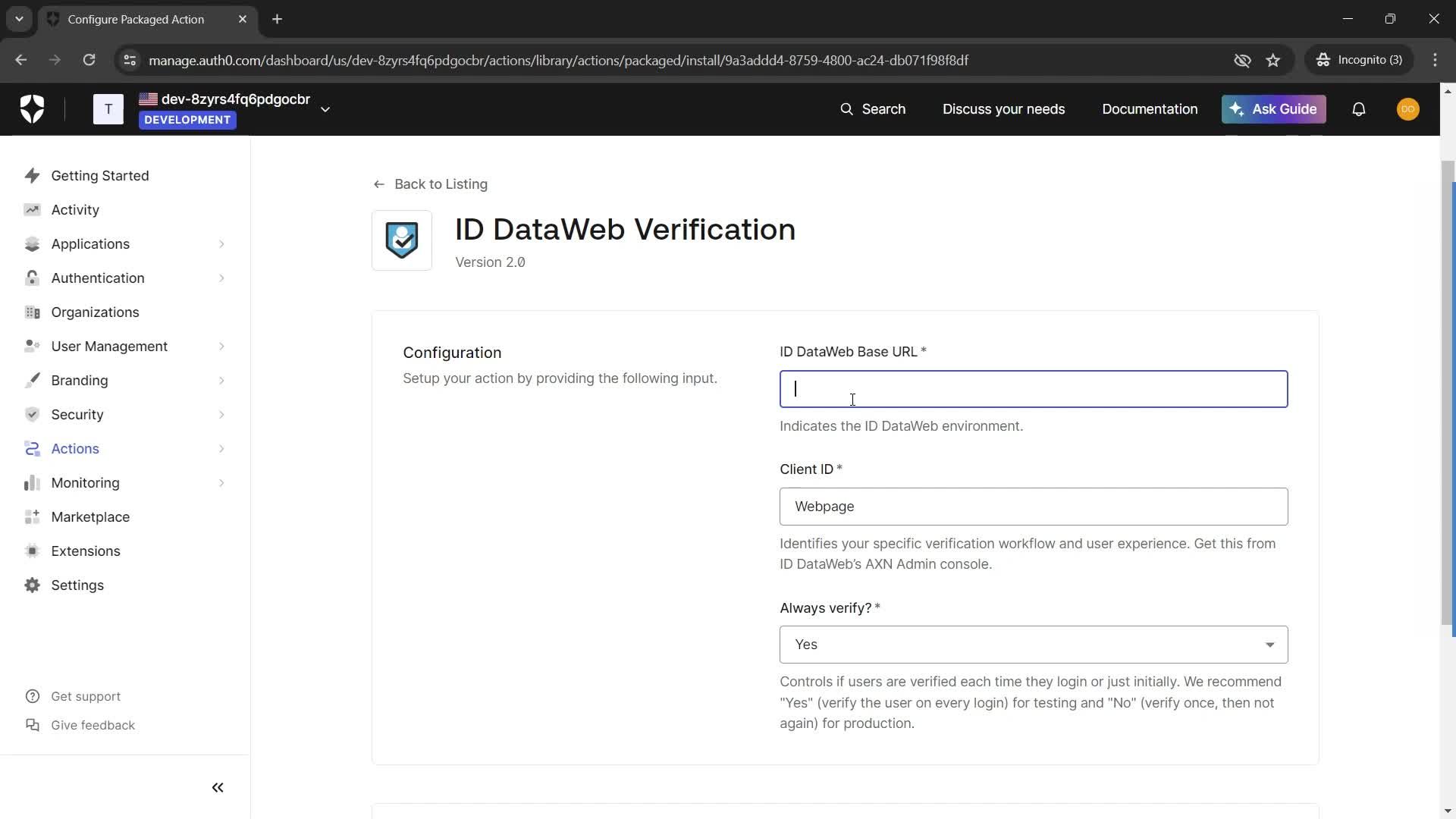
Task: Click the ID DataWeb Verification logo
Action: coord(402,240)
